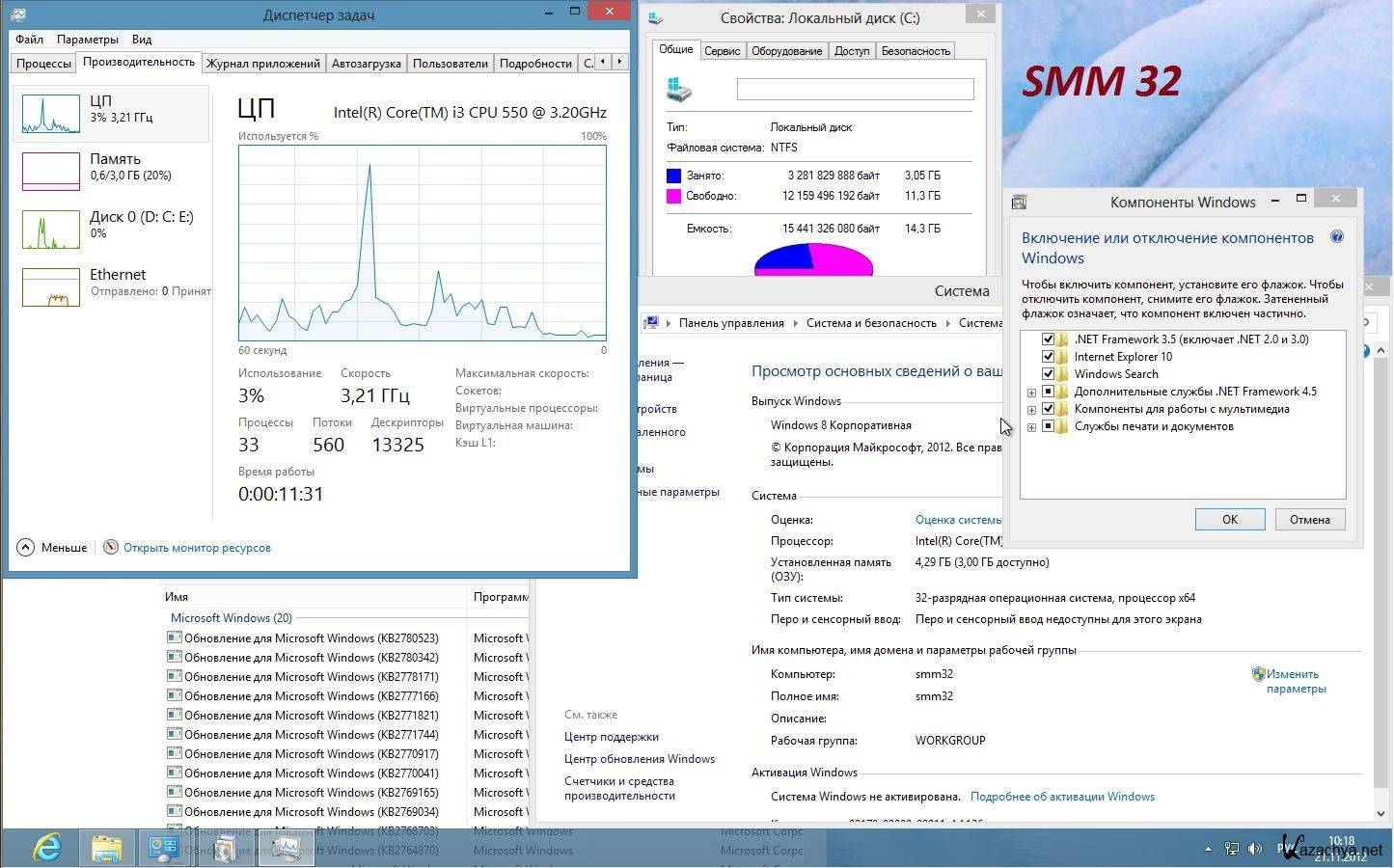Click the Открыть монитор ресурсов link
This screenshot has width=1394, height=868.
click(197, 548)
